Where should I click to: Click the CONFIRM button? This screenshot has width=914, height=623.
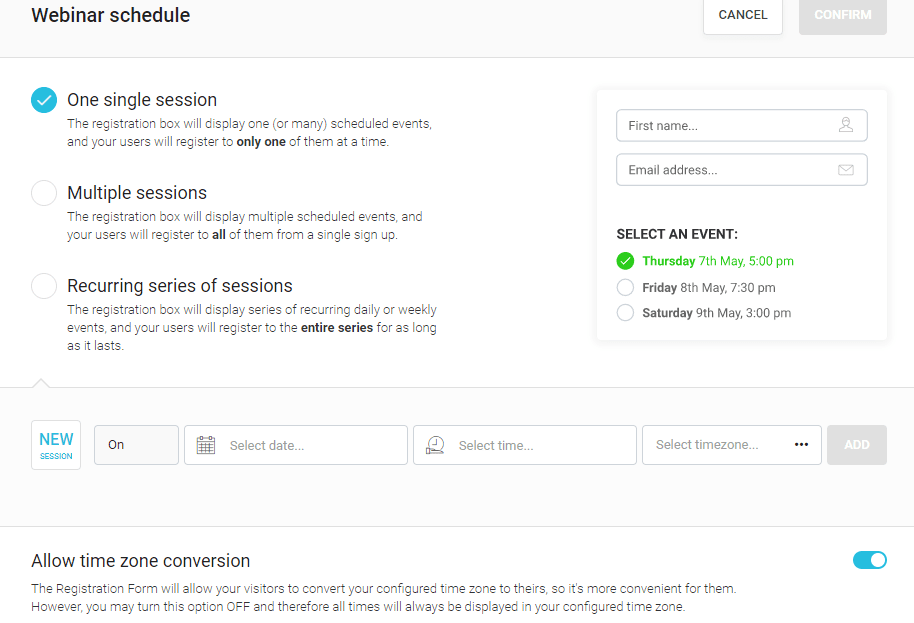843,16
